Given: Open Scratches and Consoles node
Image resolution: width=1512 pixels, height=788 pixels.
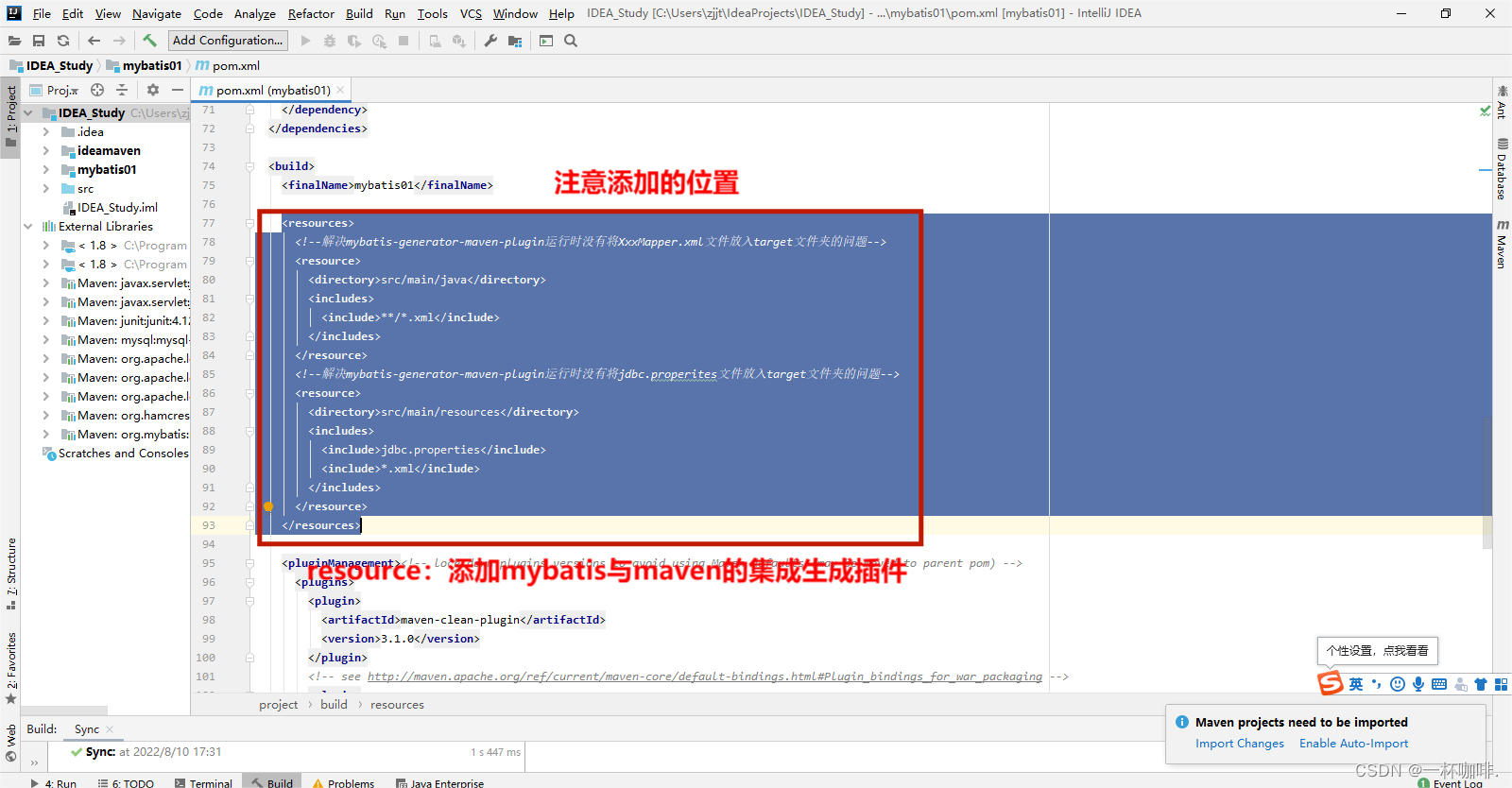Looking at the screenshot, I should coord(115,453).
